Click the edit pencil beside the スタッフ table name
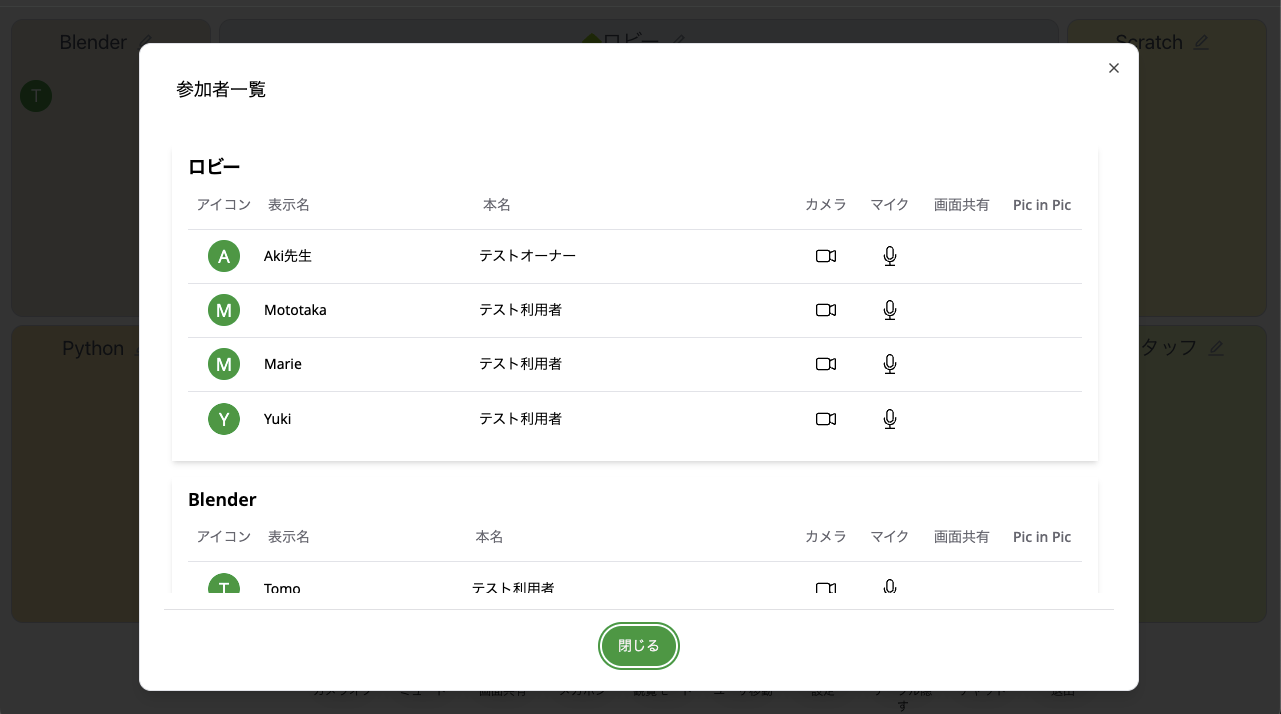This screenshot has width=1281, height=714. 1216,347
